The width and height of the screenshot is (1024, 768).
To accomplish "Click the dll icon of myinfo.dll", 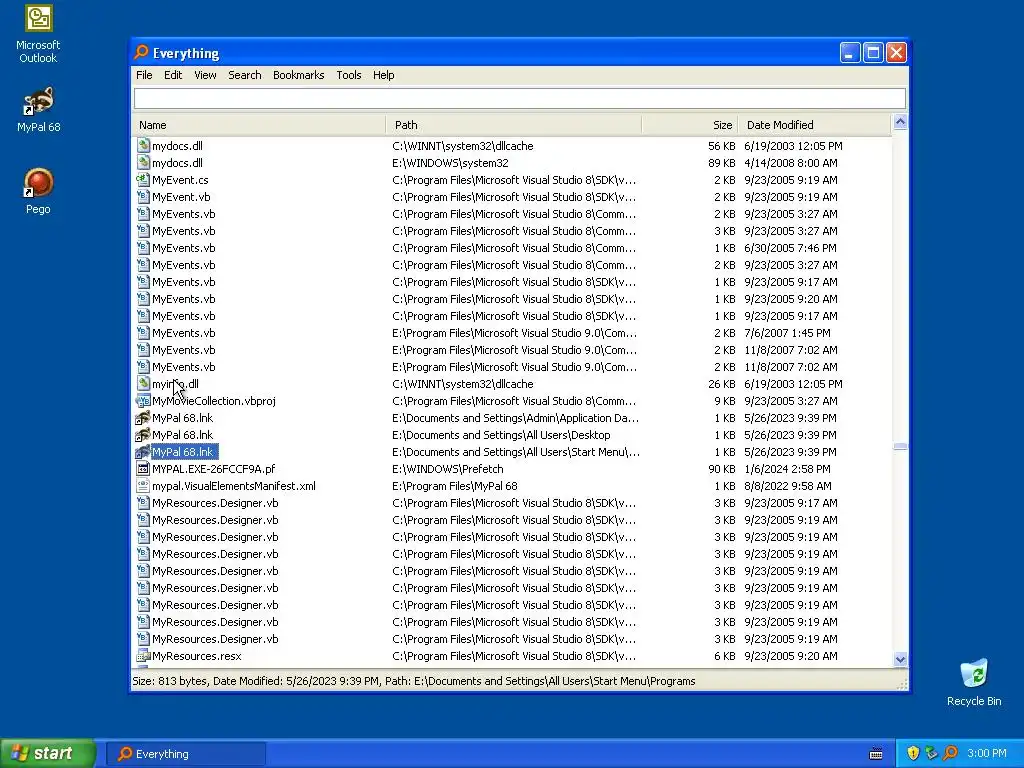I will point(143,383).
